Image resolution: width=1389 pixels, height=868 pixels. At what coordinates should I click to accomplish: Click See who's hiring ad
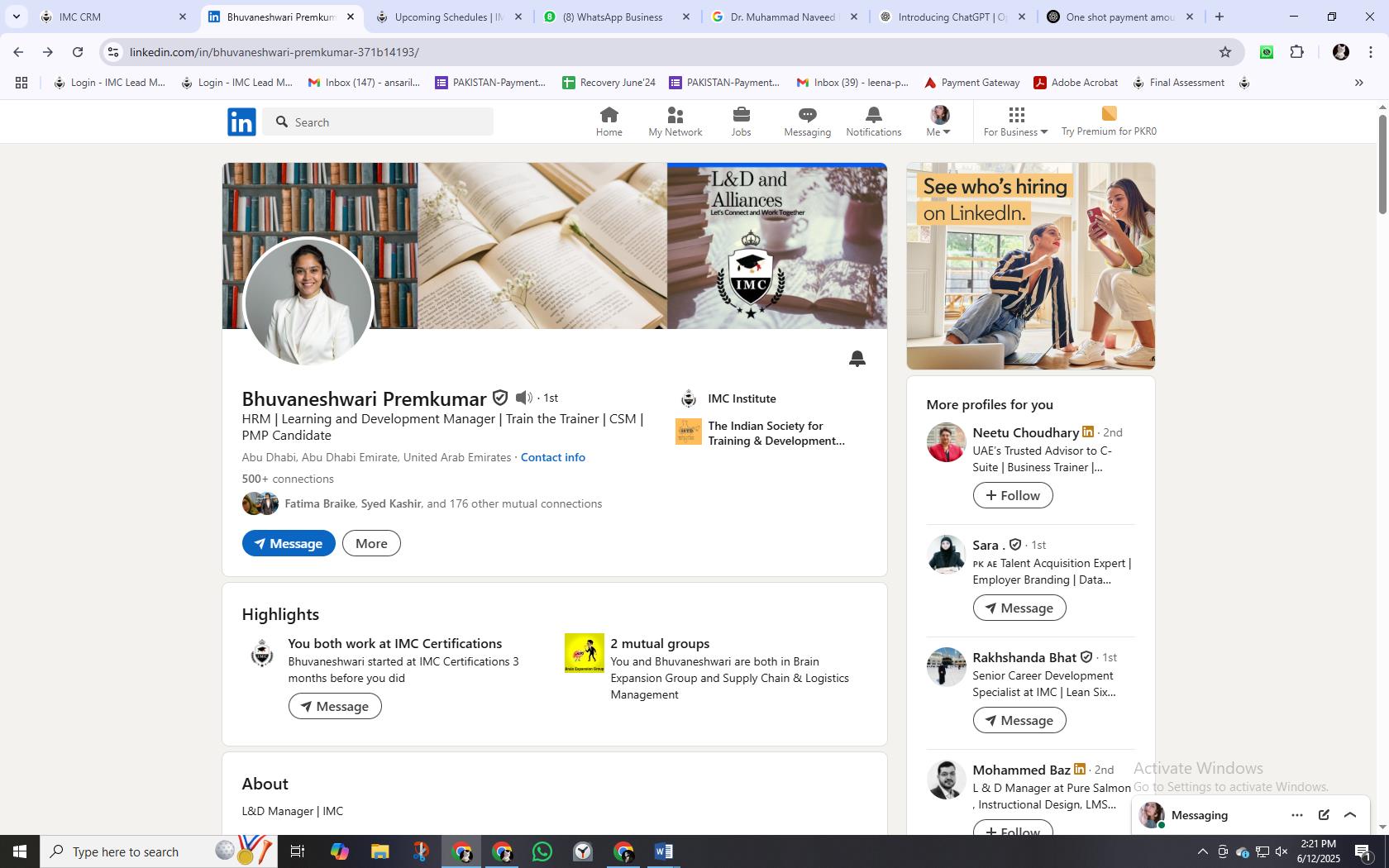click(1030, 266)
